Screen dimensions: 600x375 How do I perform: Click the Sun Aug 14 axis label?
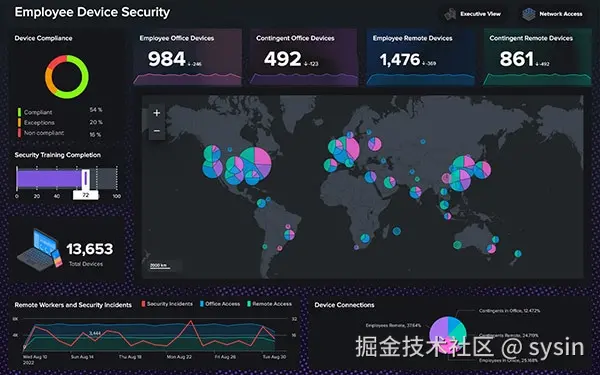82,357
